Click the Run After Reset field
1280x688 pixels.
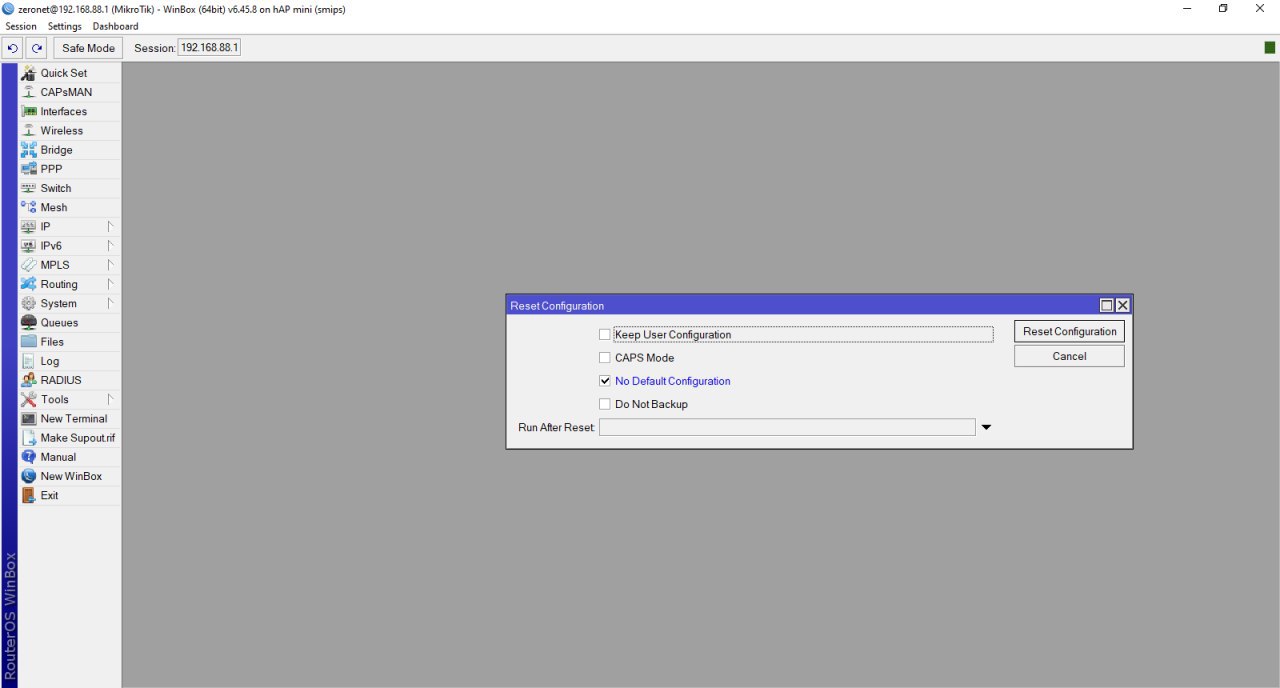[x=787, y=427]
